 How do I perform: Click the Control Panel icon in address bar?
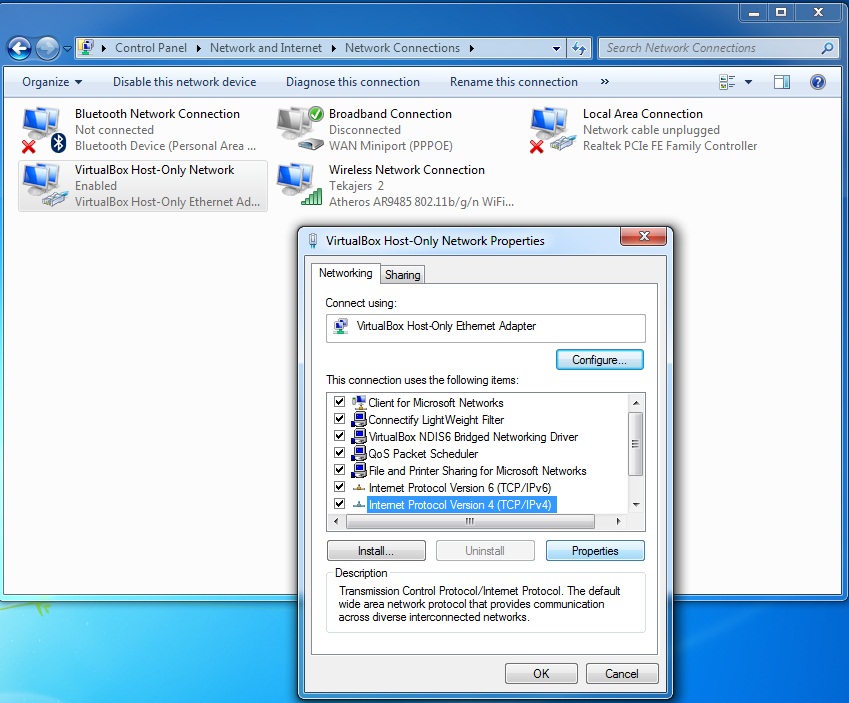coord(86,48)
